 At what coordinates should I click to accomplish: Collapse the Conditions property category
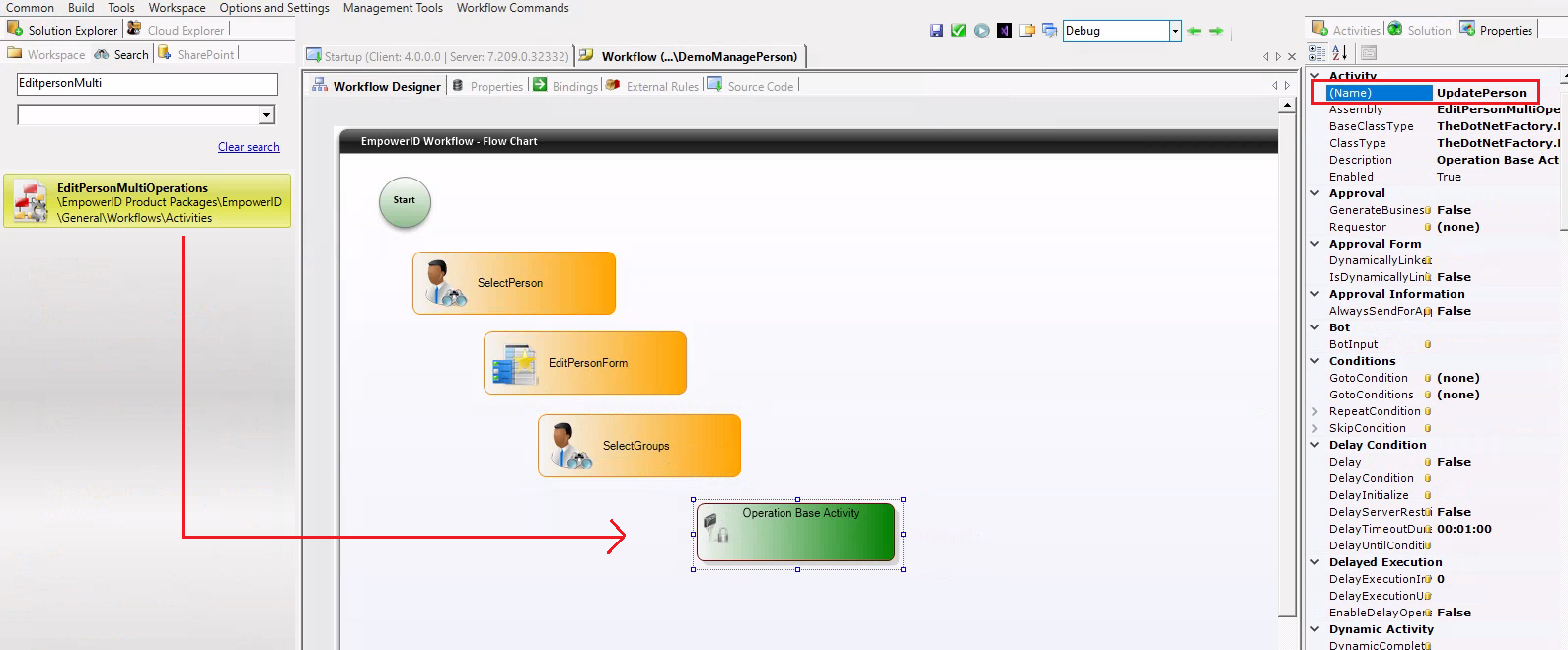[x=1315, y=361]
